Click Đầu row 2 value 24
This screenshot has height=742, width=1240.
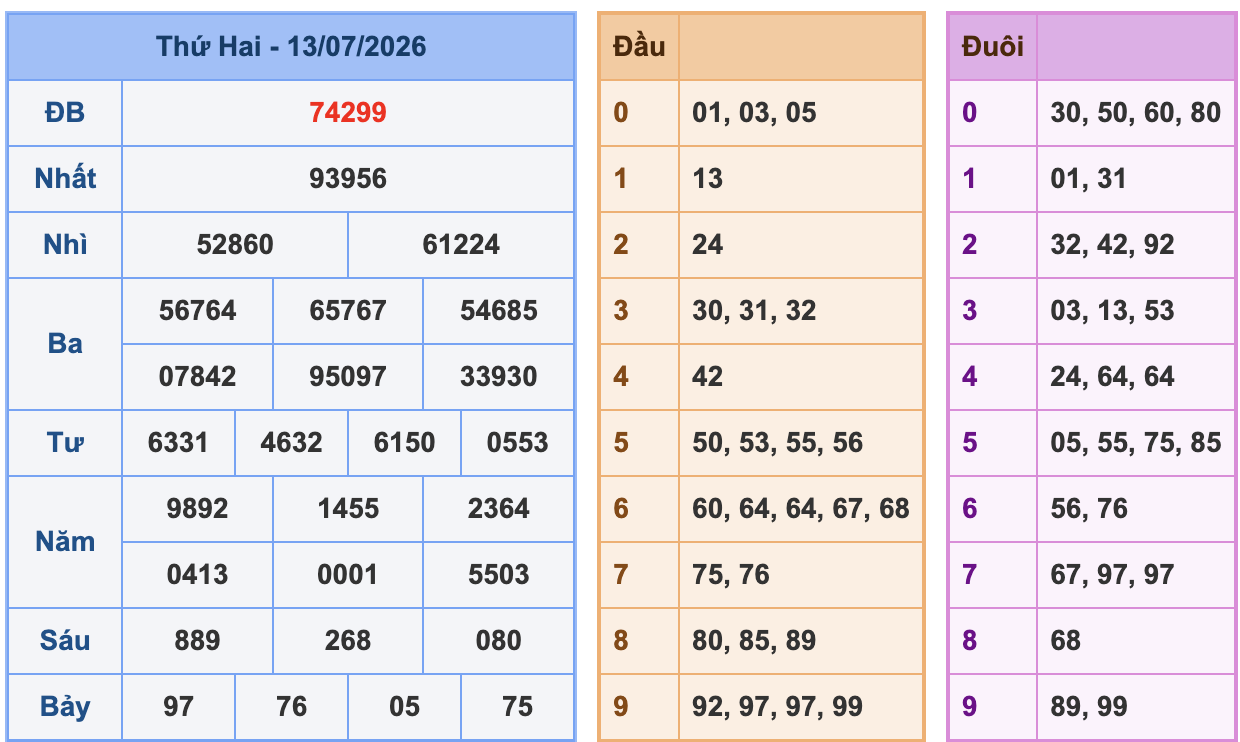(707, 245)
